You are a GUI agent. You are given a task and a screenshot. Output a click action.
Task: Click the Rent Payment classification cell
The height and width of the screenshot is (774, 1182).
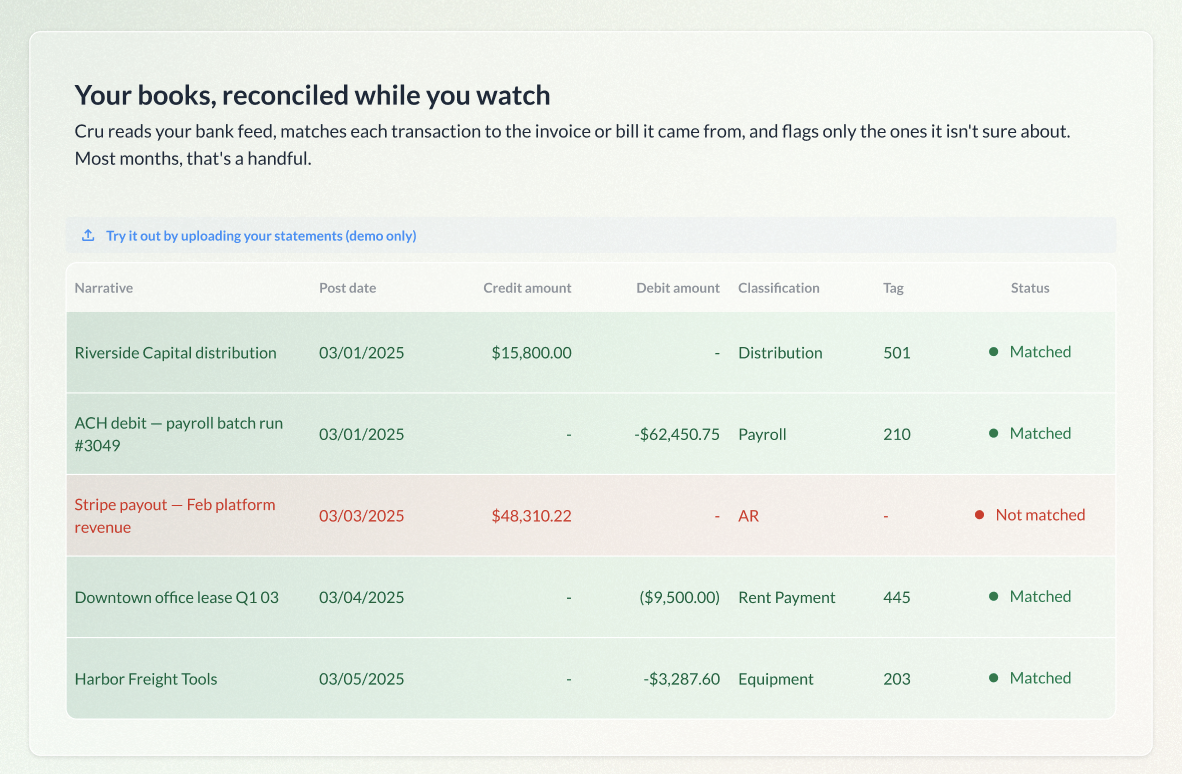point(786,598)
